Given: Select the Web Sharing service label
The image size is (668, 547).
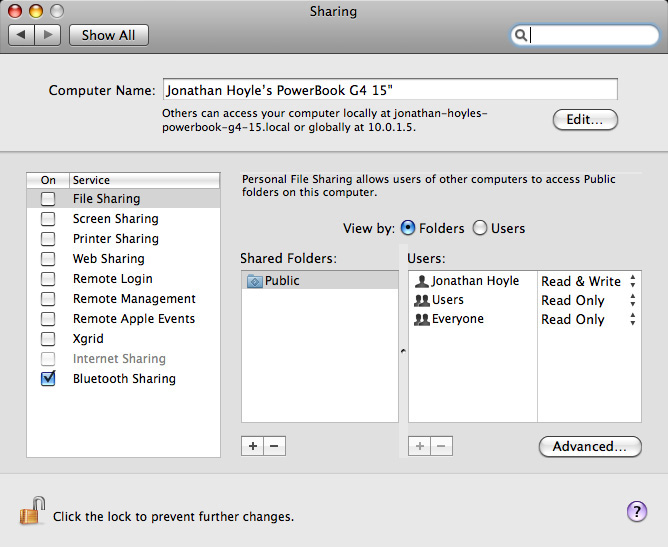Looking at the screenshot, I should [109, 259].
